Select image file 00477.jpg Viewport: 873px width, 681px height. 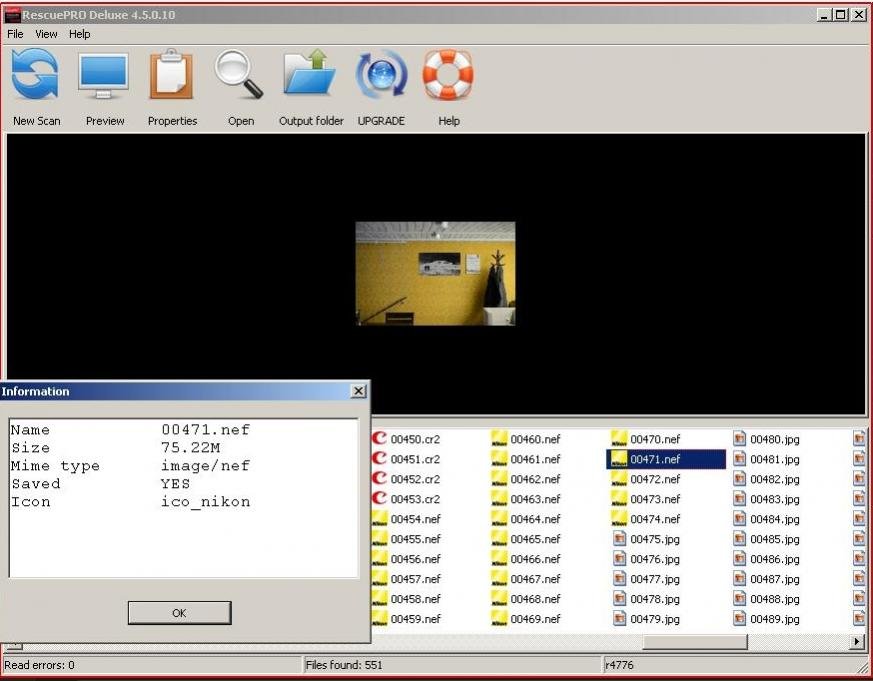(x=654, y=579)
